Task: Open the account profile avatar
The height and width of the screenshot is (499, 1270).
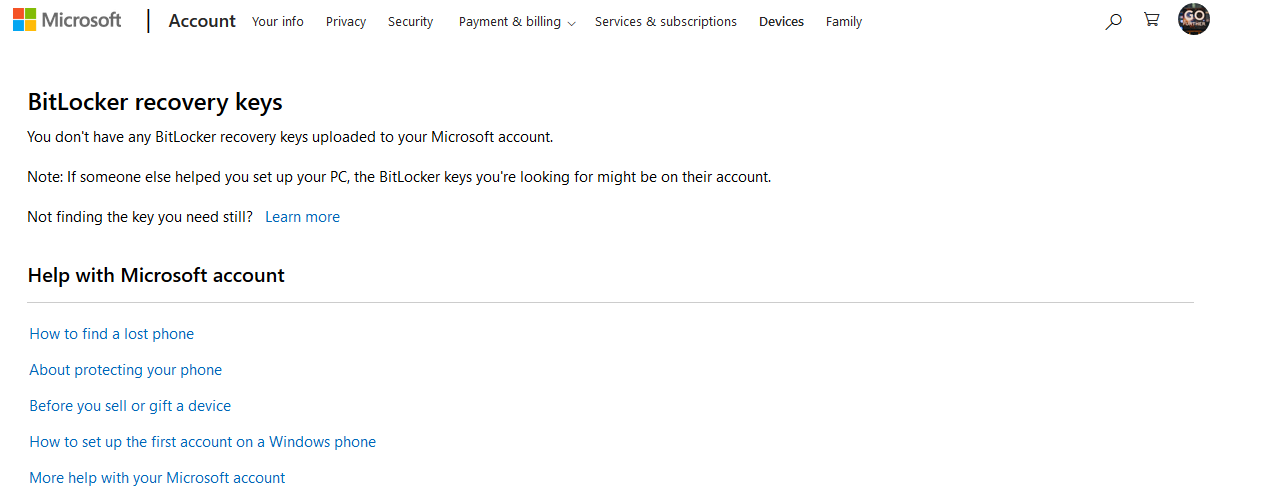Action: coord(1194,19)
